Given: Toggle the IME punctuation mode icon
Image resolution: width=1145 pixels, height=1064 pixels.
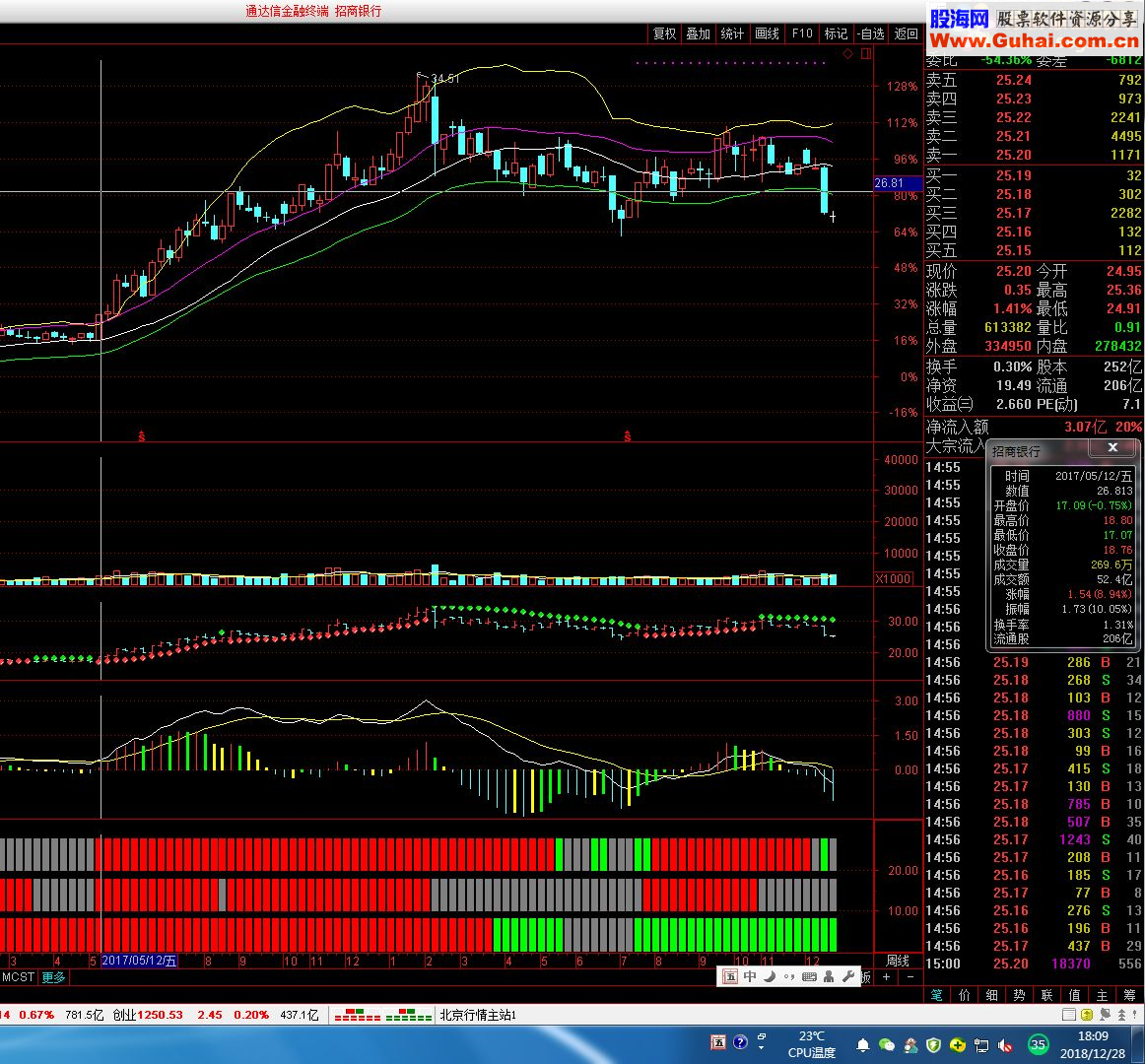Looking at the screenshot, I should pos(789,977).
